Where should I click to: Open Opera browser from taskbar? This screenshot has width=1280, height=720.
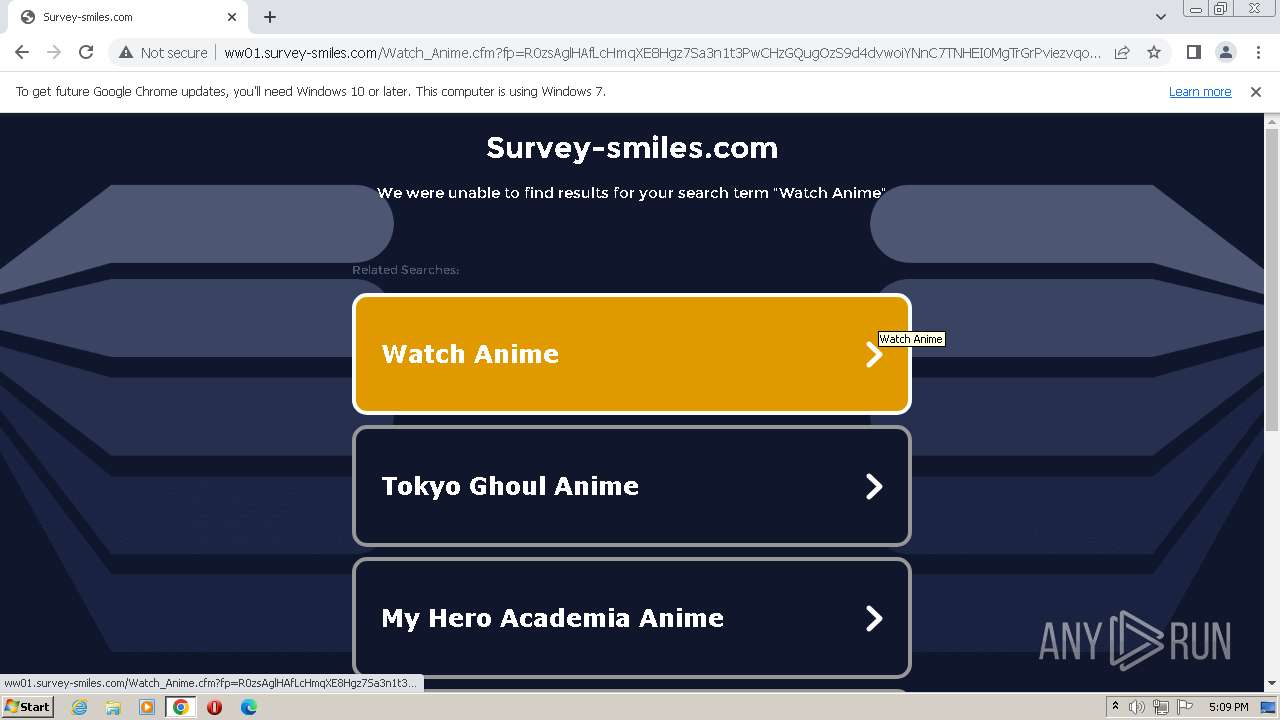[x=214, y=707]
